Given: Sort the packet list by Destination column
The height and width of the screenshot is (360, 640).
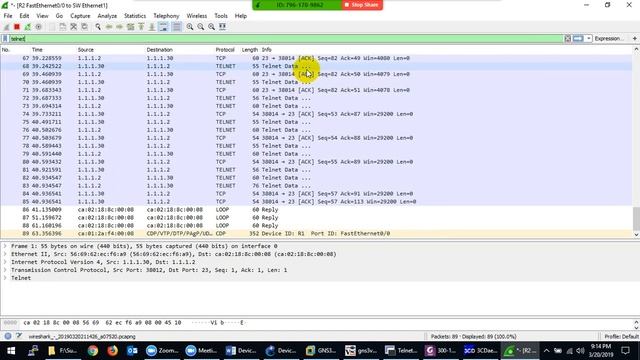Looking at the screenshot, I should [x=160, y=50].
